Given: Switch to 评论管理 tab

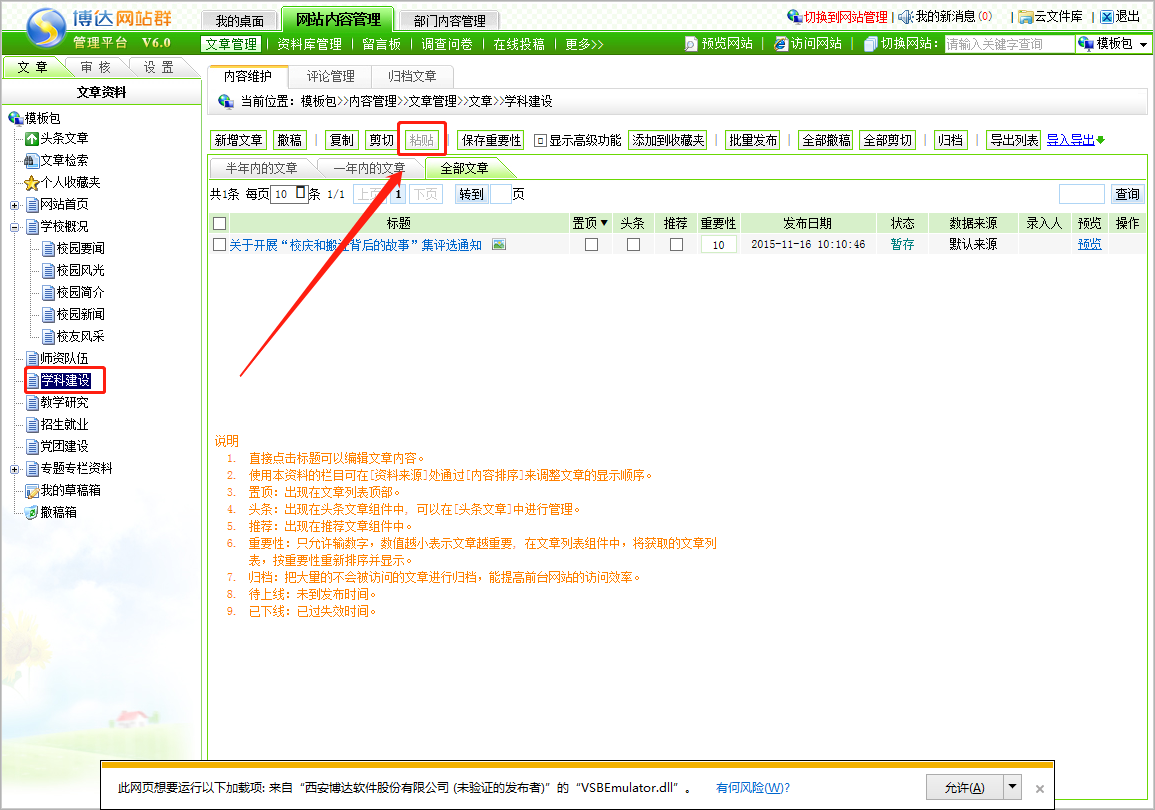Looking at the screenshot, I should (x=330, y=77).
